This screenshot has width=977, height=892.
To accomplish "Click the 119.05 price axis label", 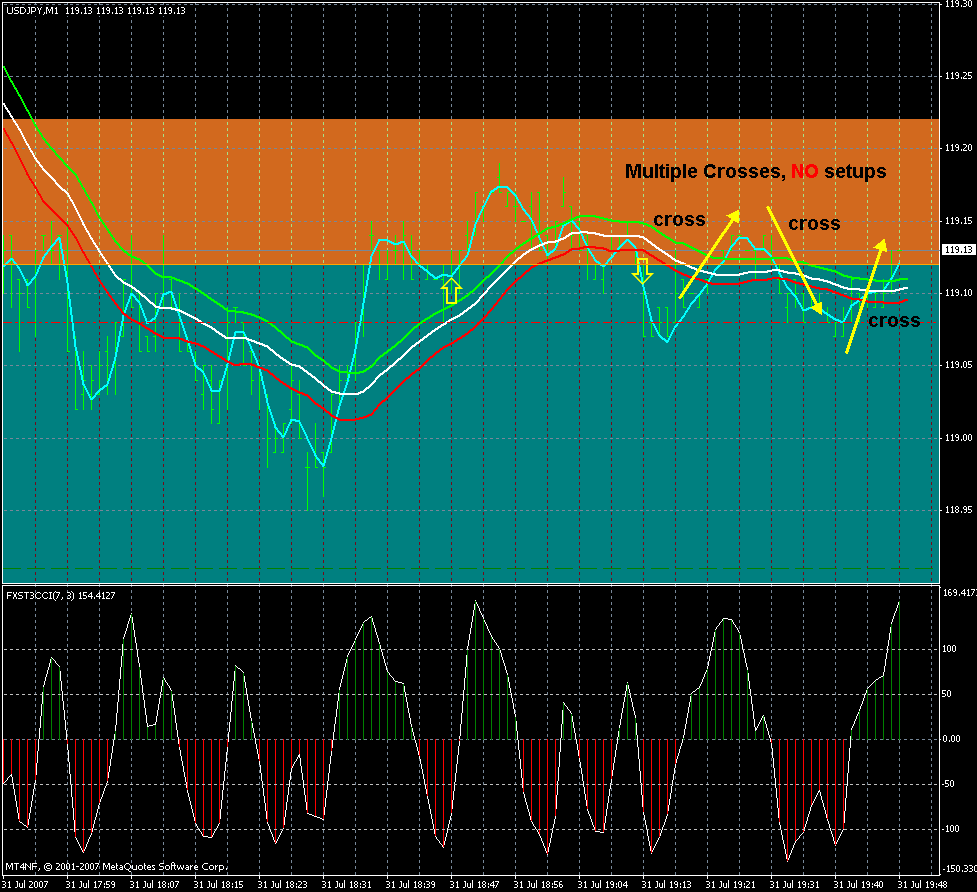I will (x=958, y=365).
